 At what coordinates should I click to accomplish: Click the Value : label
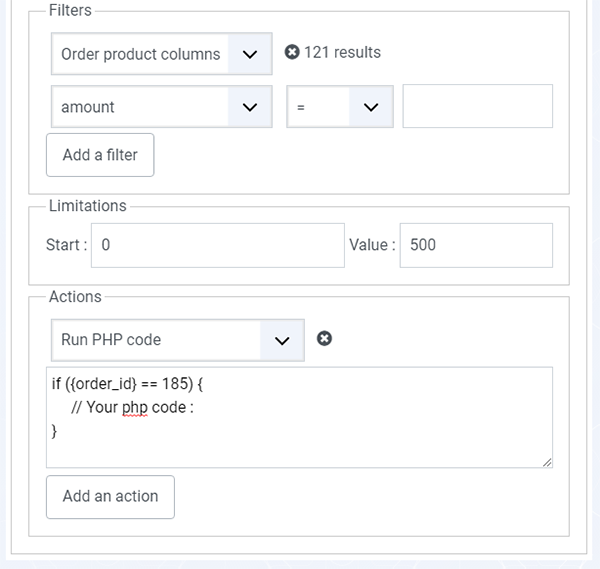tap(372, 245)
